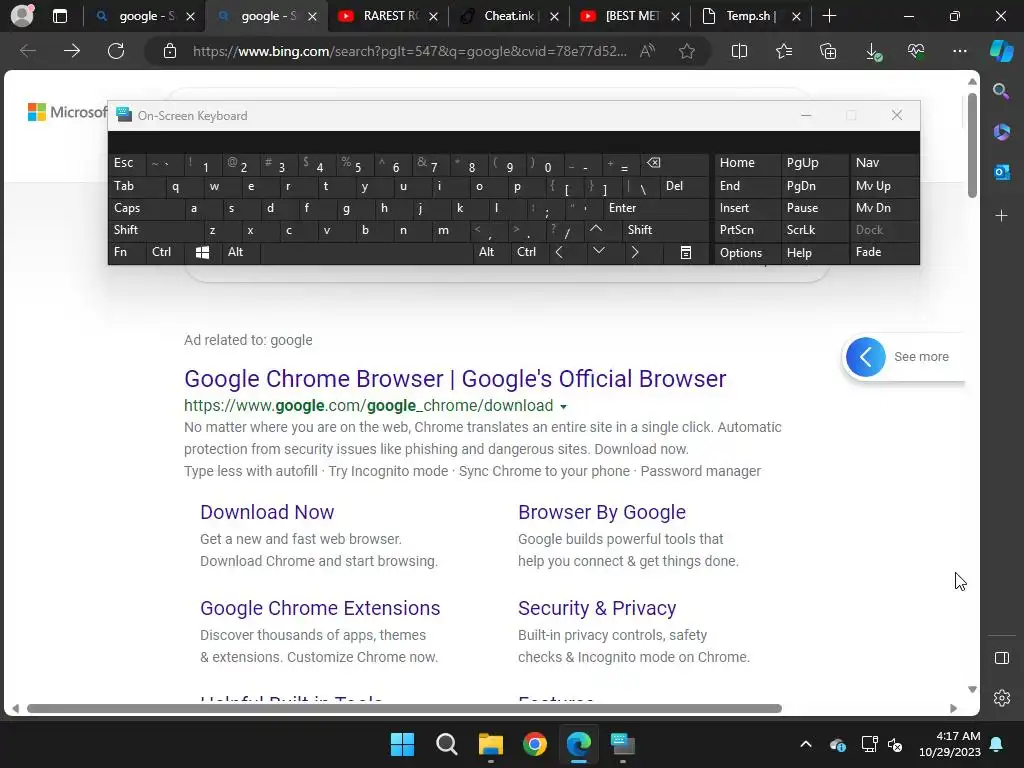
Task: Toggle the Nav key on On-Screen Keyboard
Action: pyautogui.click(x=884, y=163)
